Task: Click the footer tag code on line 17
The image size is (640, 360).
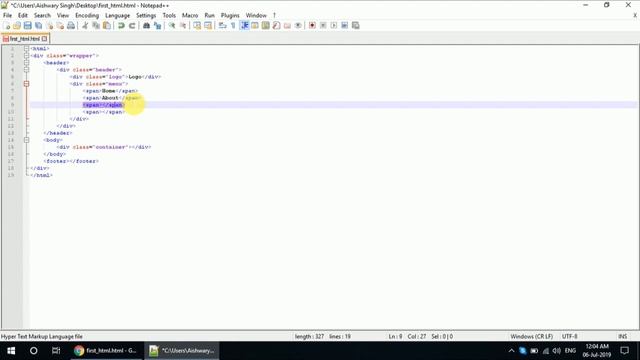Action: pos(71,161)
